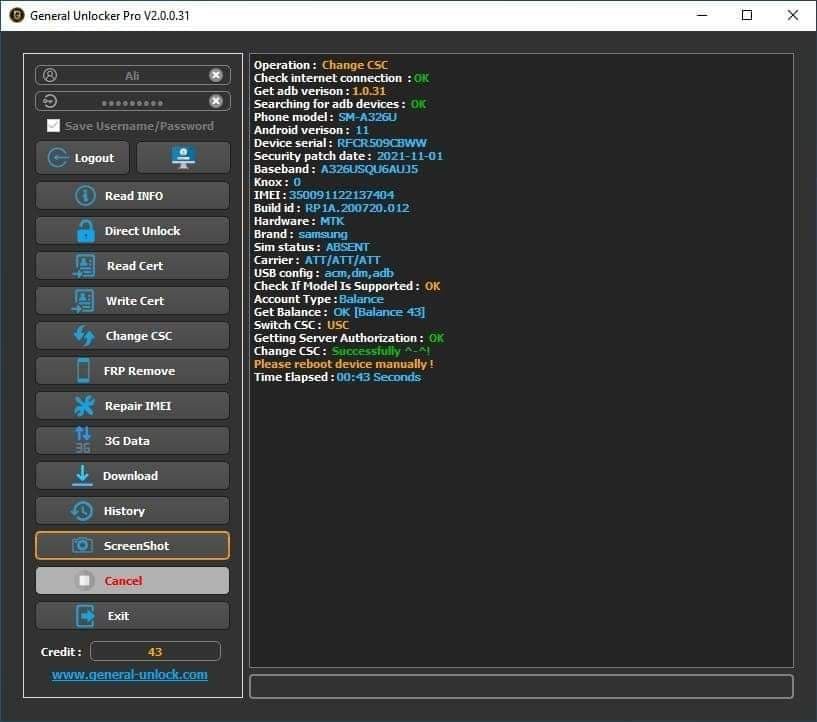Click the Cancel stop icon
This screenshot has width=817, height=722.
pyautogui.click(x=84, y=580)
